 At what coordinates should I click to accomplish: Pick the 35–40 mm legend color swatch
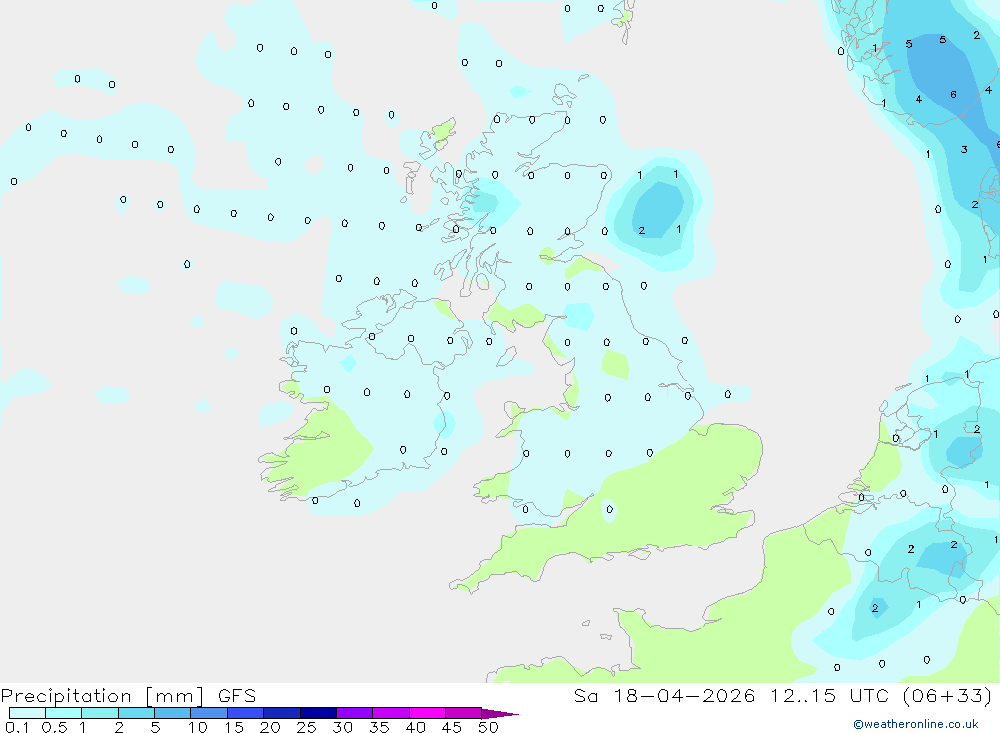[x=390, y=713]
